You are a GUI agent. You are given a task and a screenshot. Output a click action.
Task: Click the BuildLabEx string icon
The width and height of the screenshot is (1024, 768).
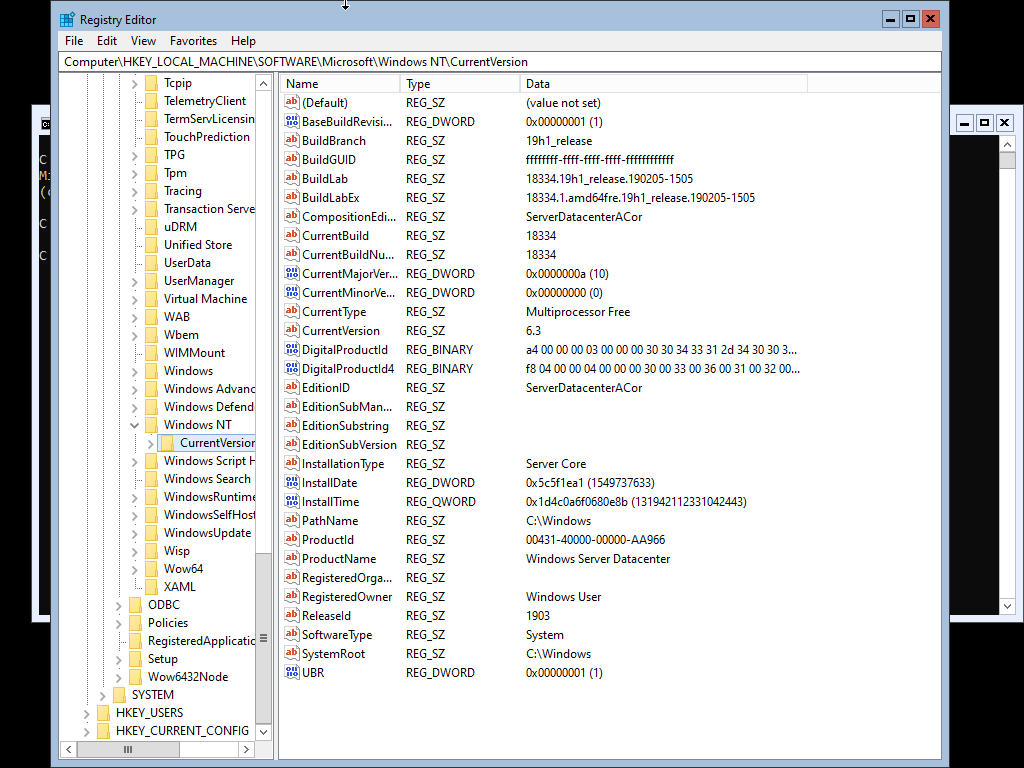292,197
